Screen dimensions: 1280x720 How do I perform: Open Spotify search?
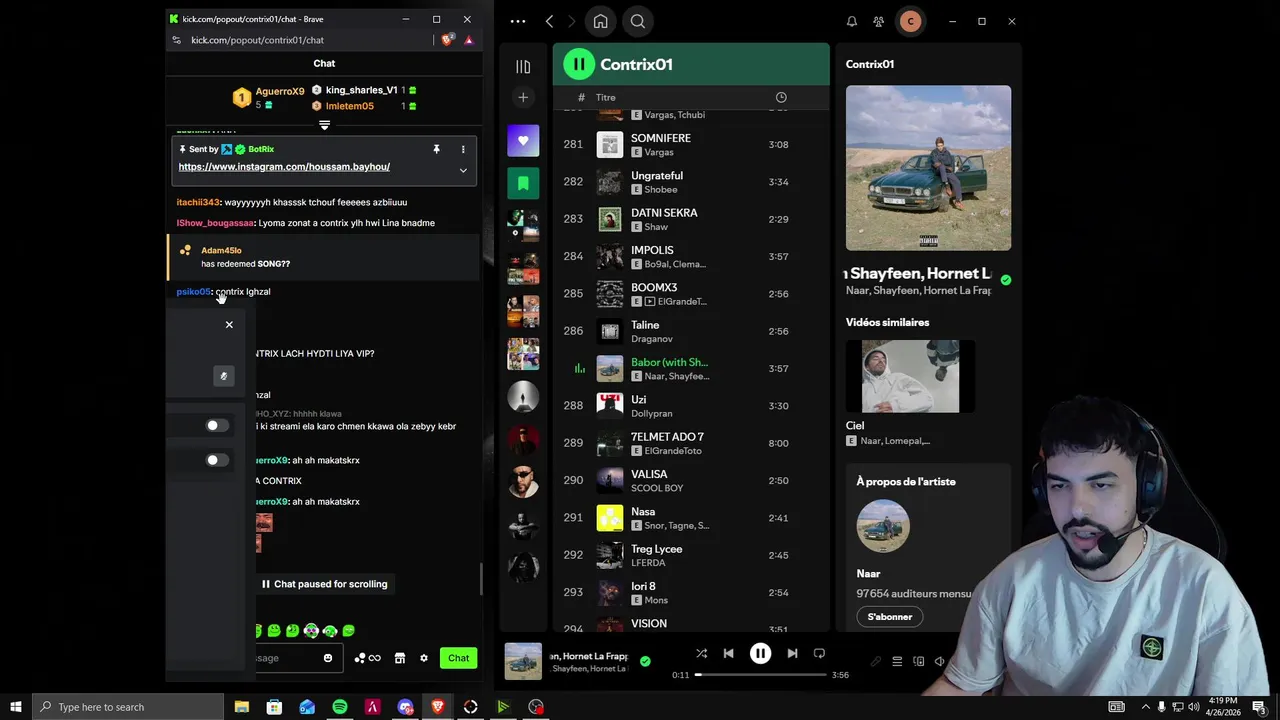click(x=637, y=21)
